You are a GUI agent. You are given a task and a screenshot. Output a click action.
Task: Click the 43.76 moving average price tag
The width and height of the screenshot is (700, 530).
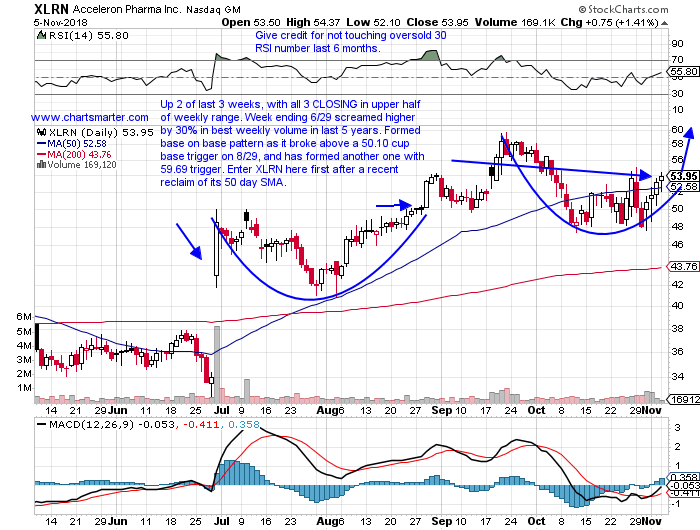tap(683, 267)
